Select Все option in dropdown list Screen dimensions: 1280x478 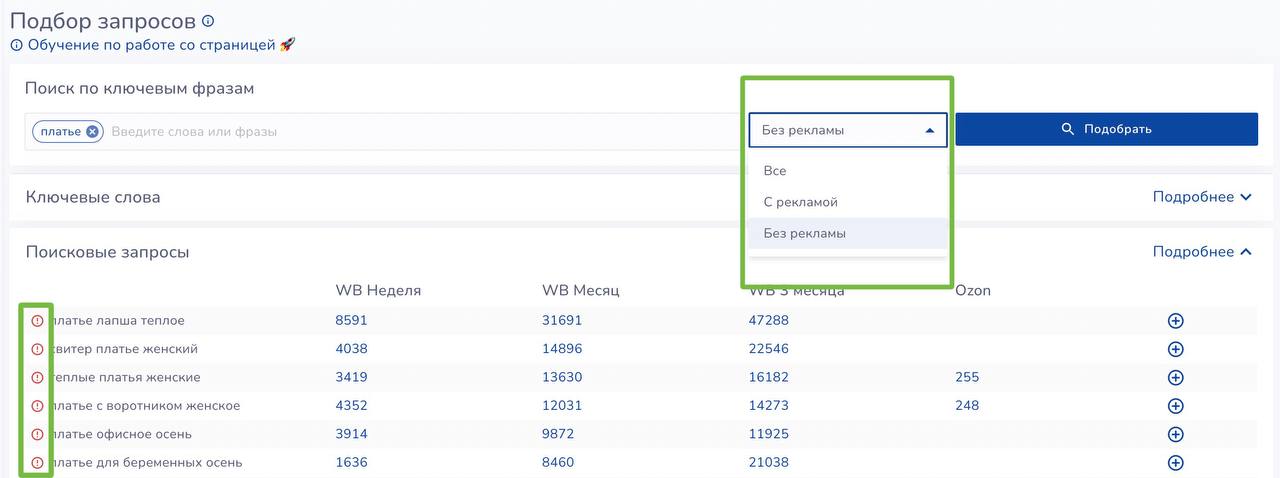[775, 171]
